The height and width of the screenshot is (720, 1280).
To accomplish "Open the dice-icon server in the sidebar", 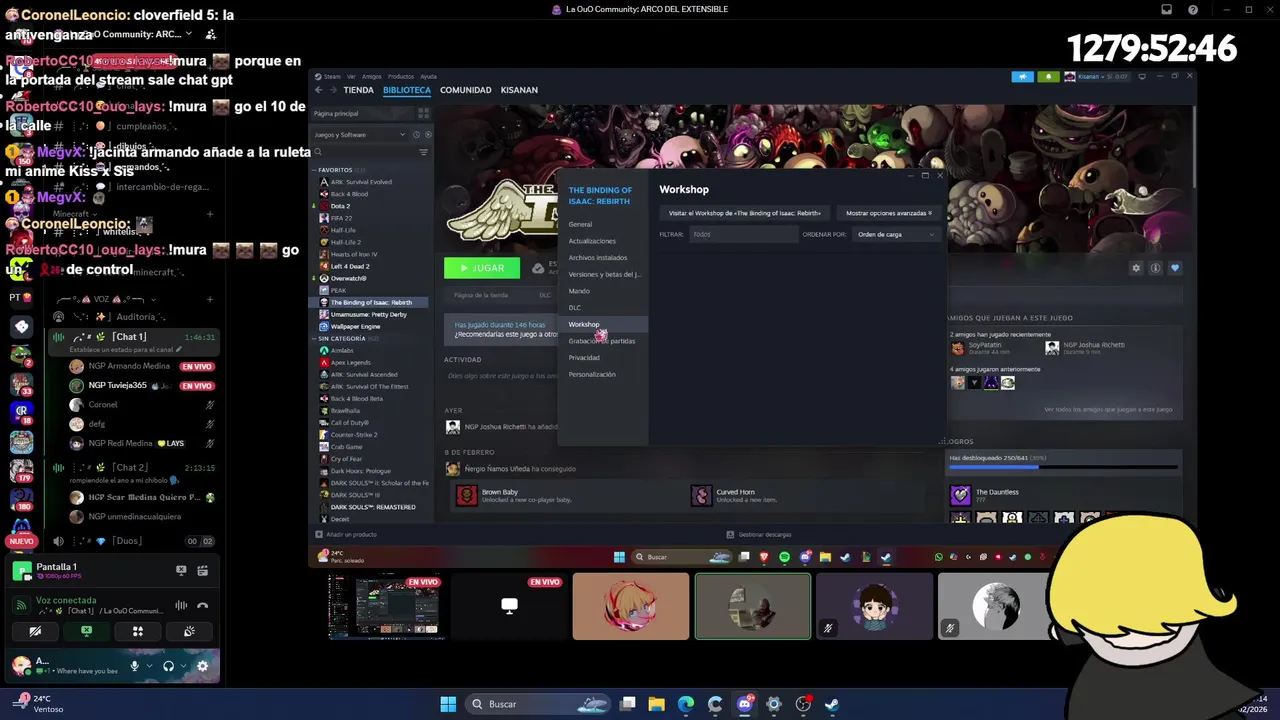I will 21,327.
